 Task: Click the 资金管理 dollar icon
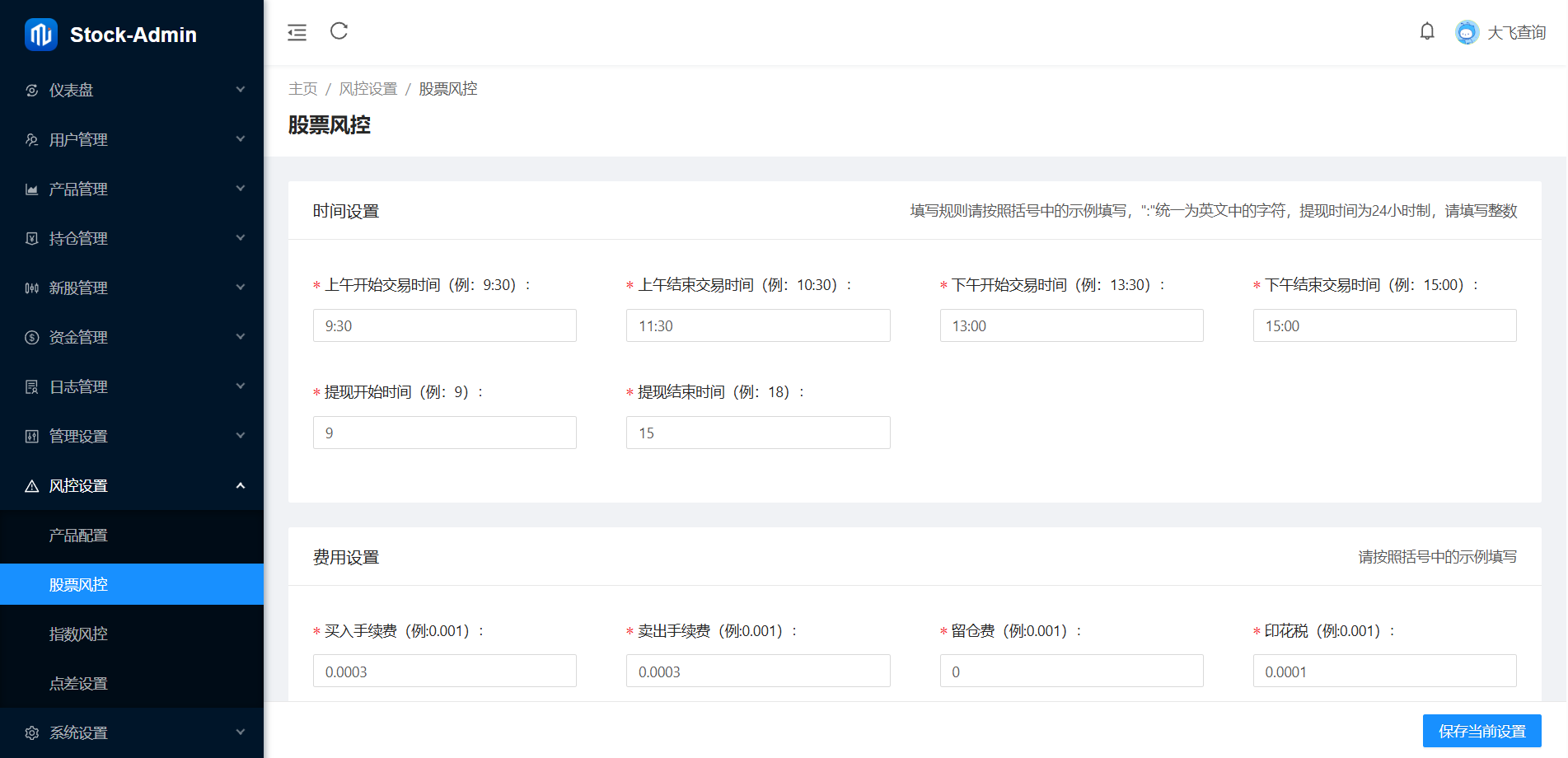tap(32, 338)
